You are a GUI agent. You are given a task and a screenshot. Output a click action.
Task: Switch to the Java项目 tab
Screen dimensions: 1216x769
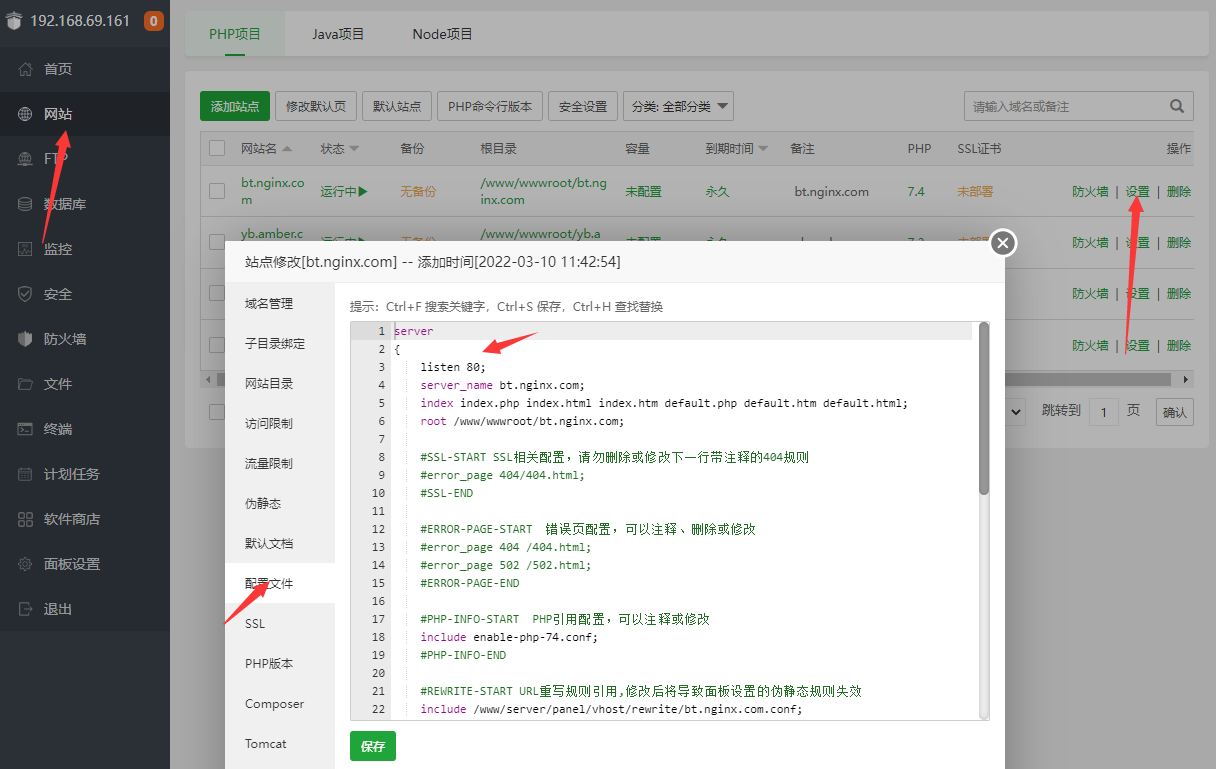338,34
